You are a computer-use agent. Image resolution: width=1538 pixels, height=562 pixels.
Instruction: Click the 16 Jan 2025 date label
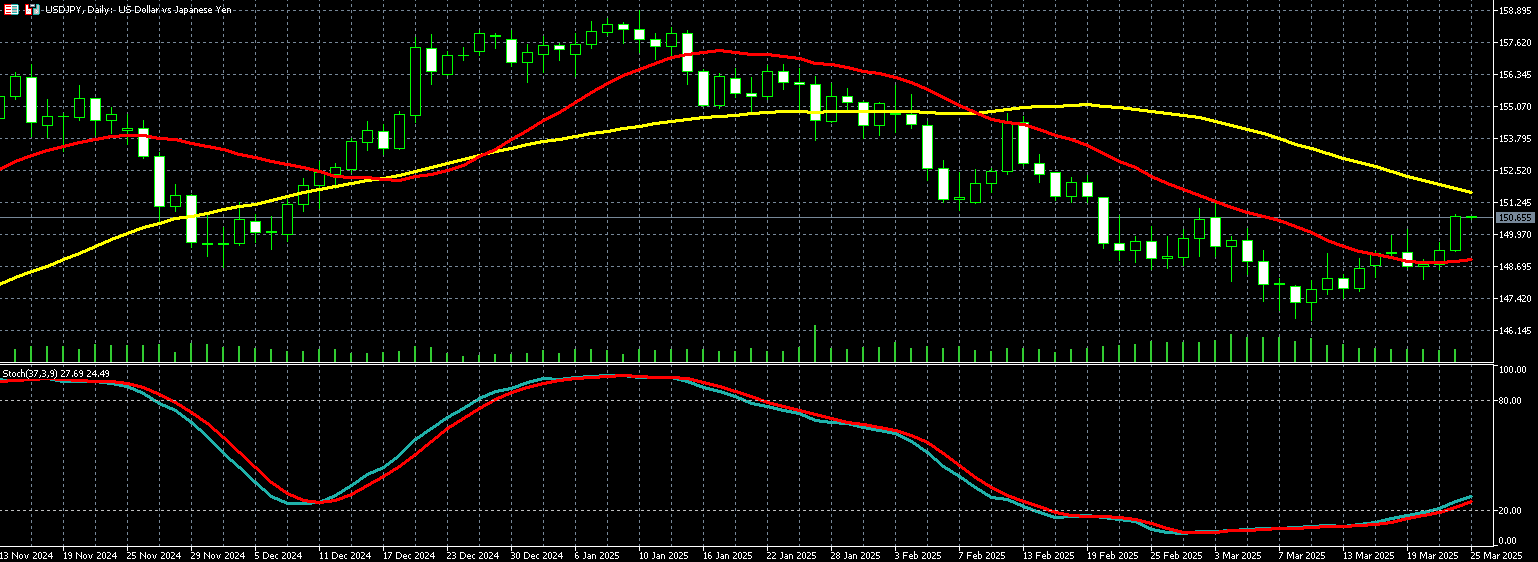point(728,555)
